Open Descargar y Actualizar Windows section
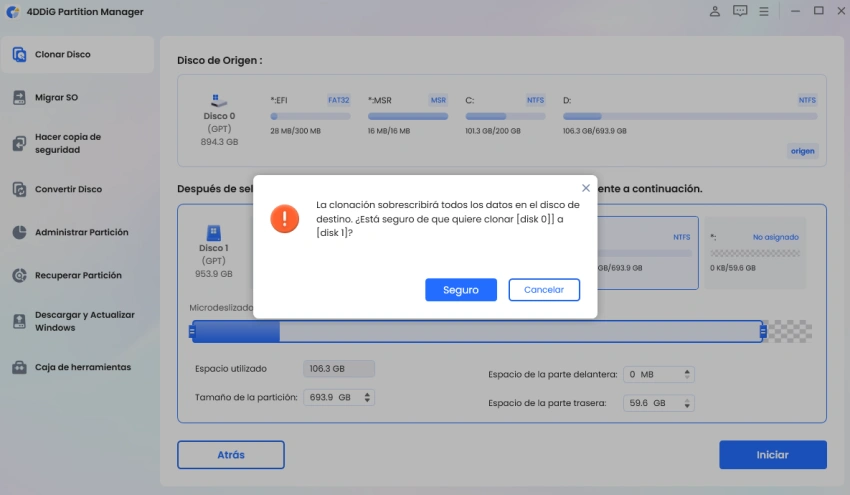 [x=78, y=321]
